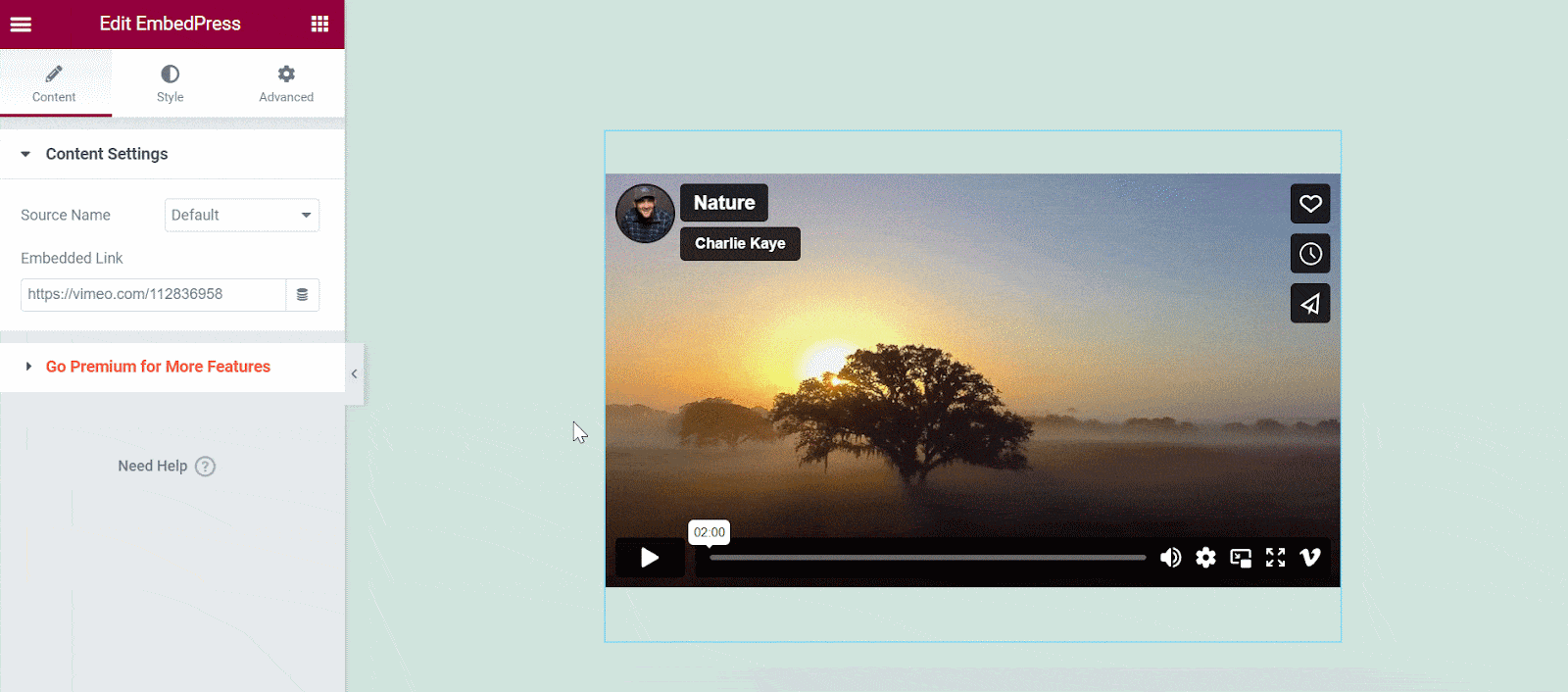Seek along the video progress bar
Viewport: 1568px width, 692px height.
[x=927, y=558]
